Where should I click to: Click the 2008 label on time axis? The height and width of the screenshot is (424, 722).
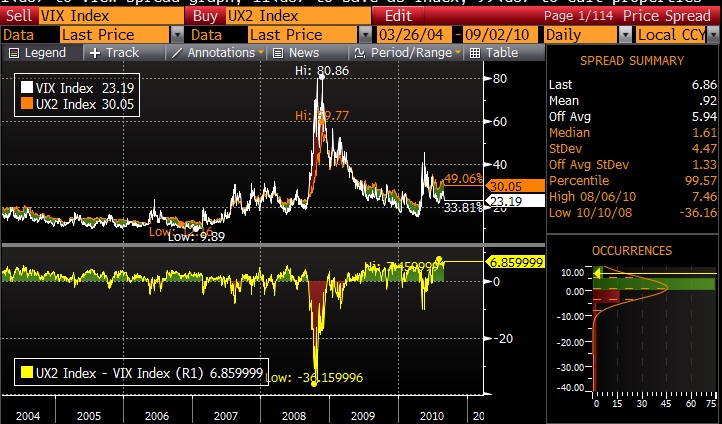(294, 416)
